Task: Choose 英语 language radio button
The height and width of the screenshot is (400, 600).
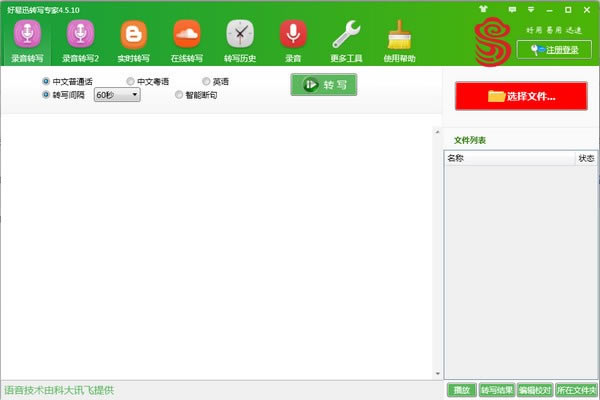Action: coord(206,81)
